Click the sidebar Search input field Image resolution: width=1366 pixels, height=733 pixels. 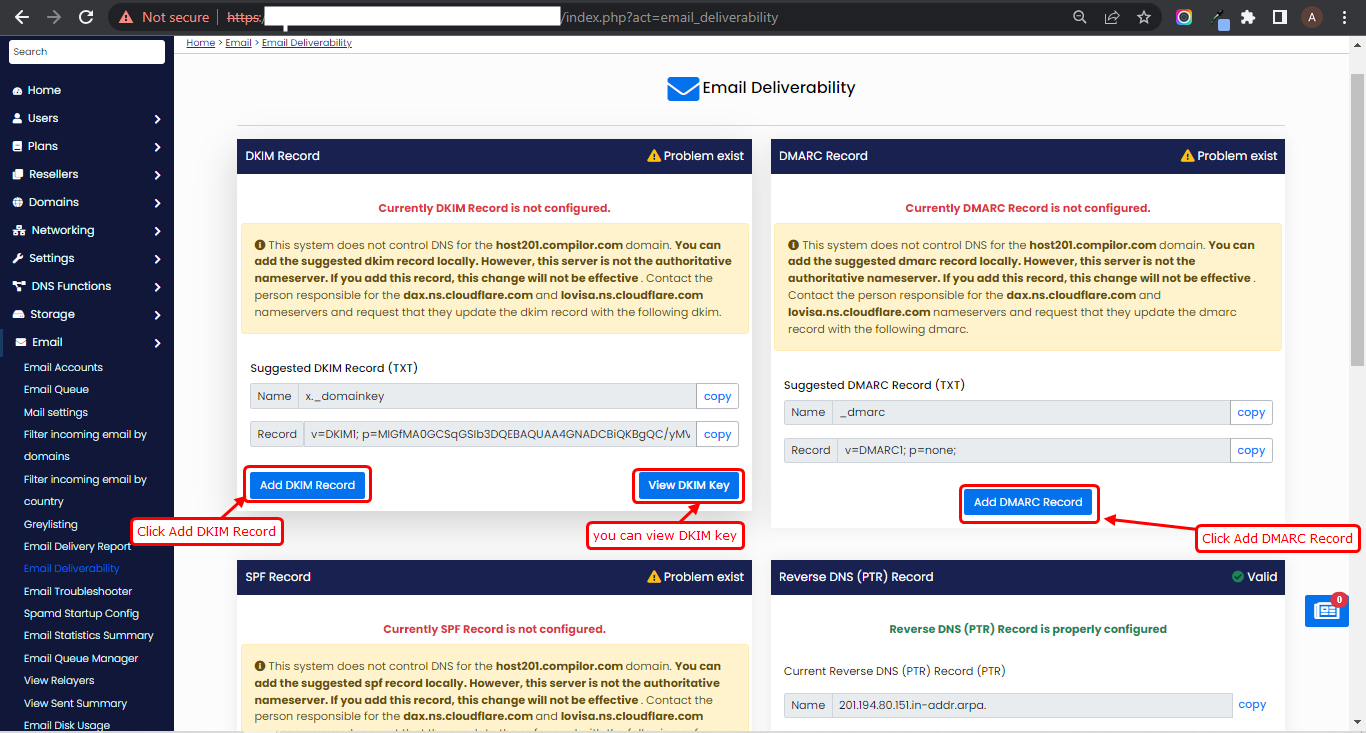click(87, 52)
